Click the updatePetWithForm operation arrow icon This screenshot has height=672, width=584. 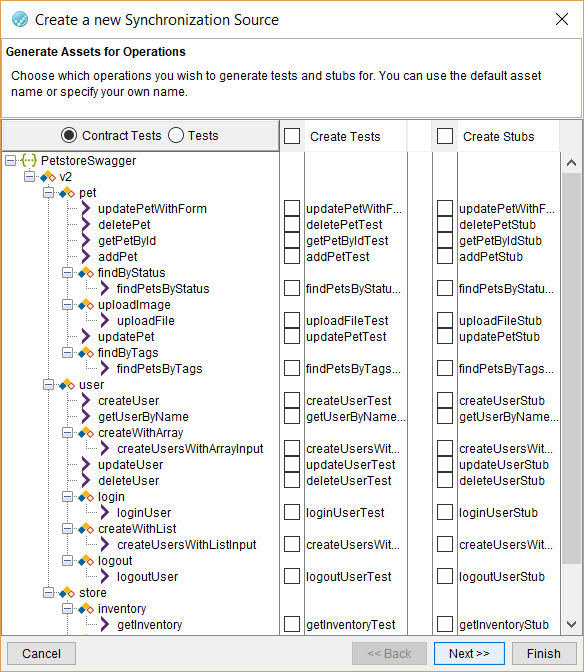[x=86, y=209]
